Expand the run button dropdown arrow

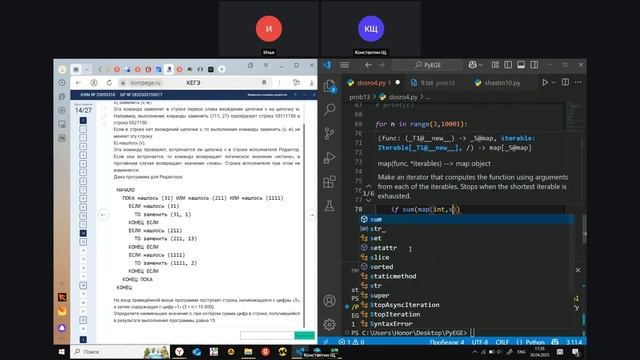pos(553,82)
